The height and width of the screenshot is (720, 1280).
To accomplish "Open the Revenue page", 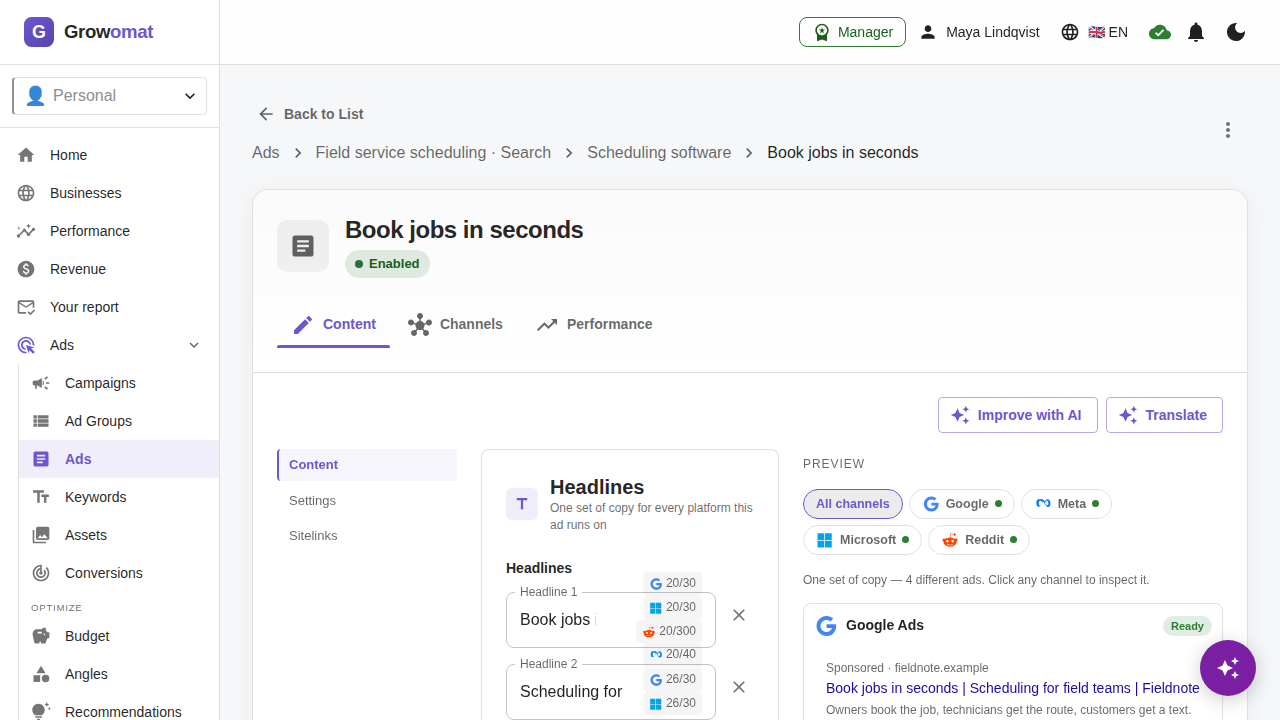I will pyautogui.click(x=110, y=269).
